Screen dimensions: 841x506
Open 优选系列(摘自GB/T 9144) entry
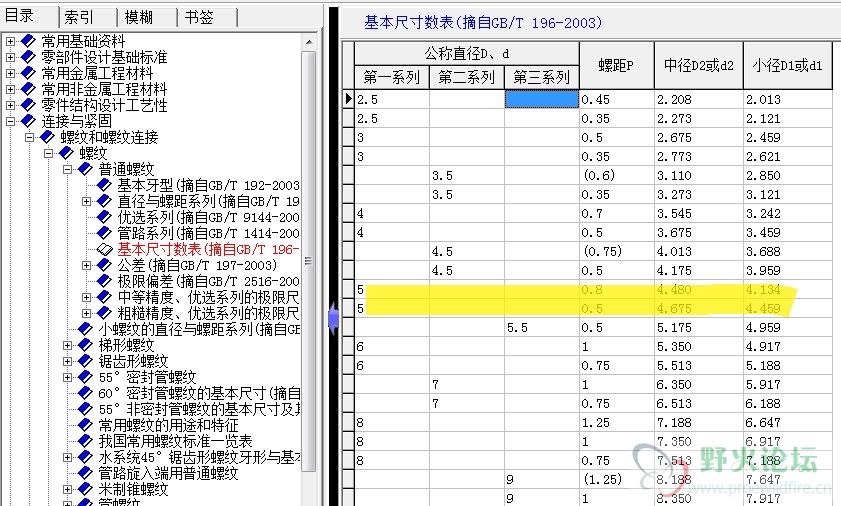tap(208, 217)
